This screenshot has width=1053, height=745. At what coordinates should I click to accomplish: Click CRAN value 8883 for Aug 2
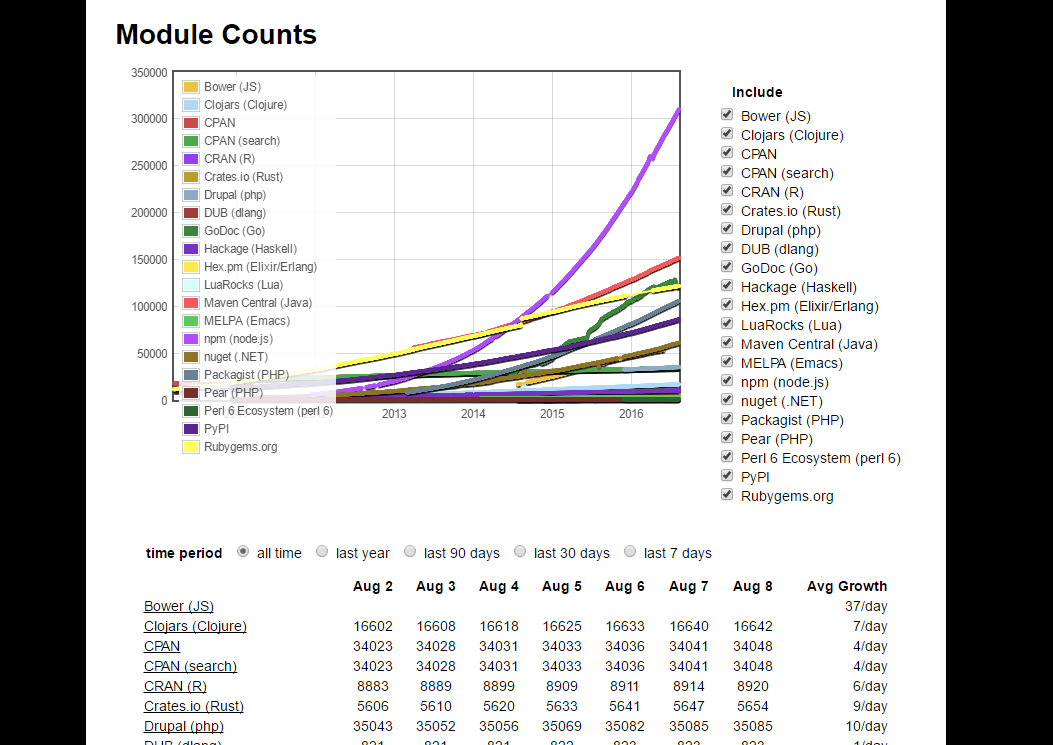(373, 687)
